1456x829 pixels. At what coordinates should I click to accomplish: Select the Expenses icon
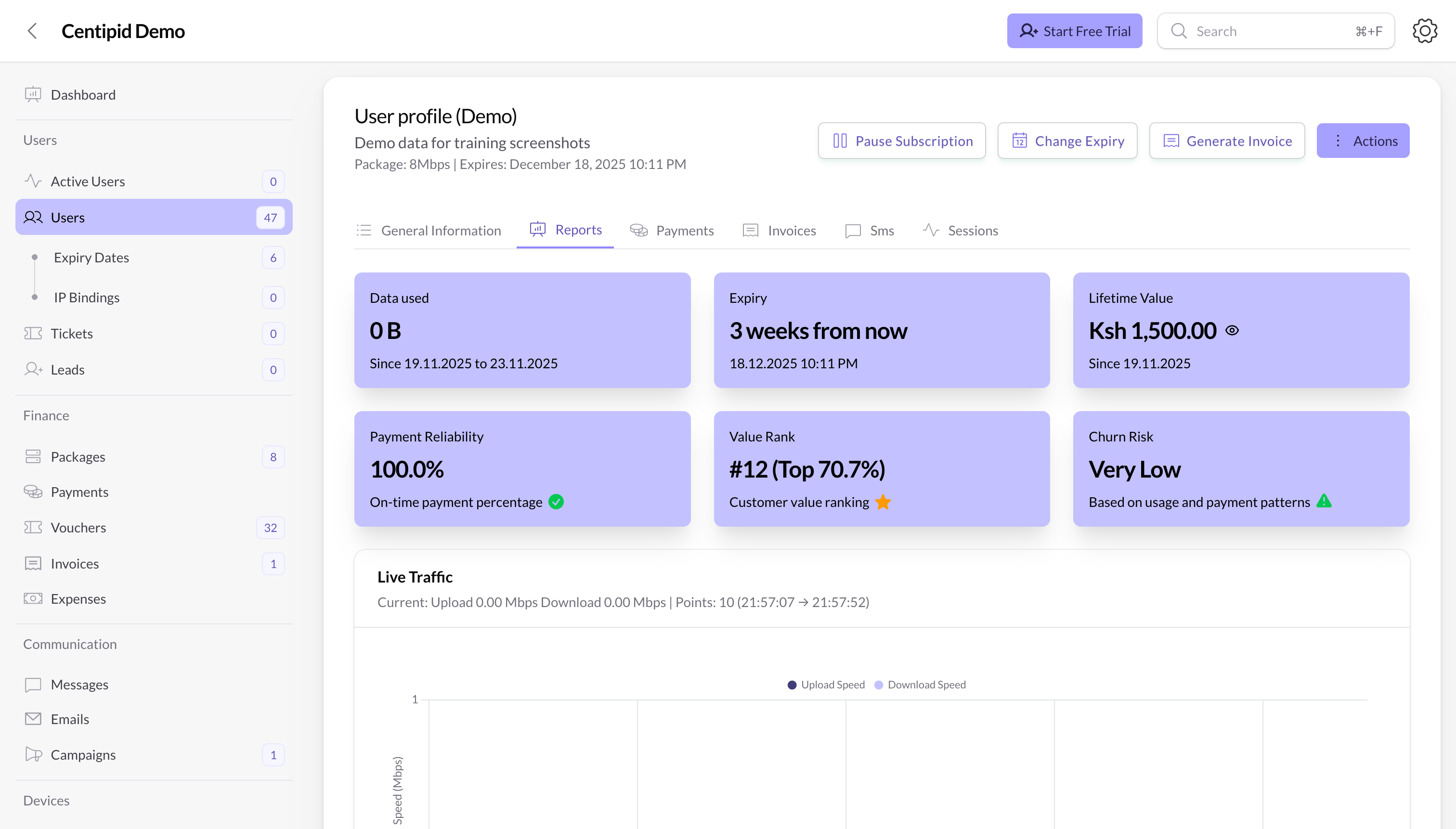32,598
